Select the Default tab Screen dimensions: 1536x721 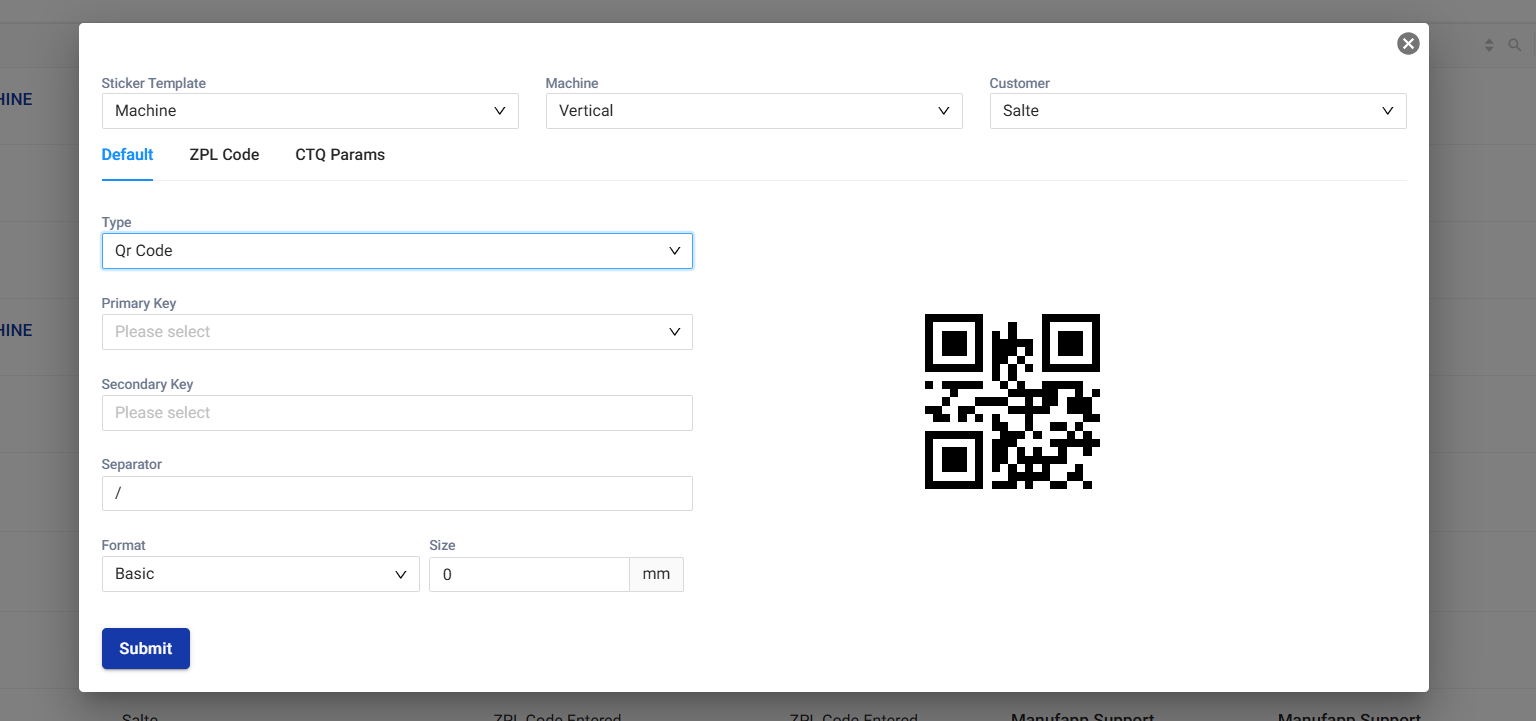[x=127, y=155]
